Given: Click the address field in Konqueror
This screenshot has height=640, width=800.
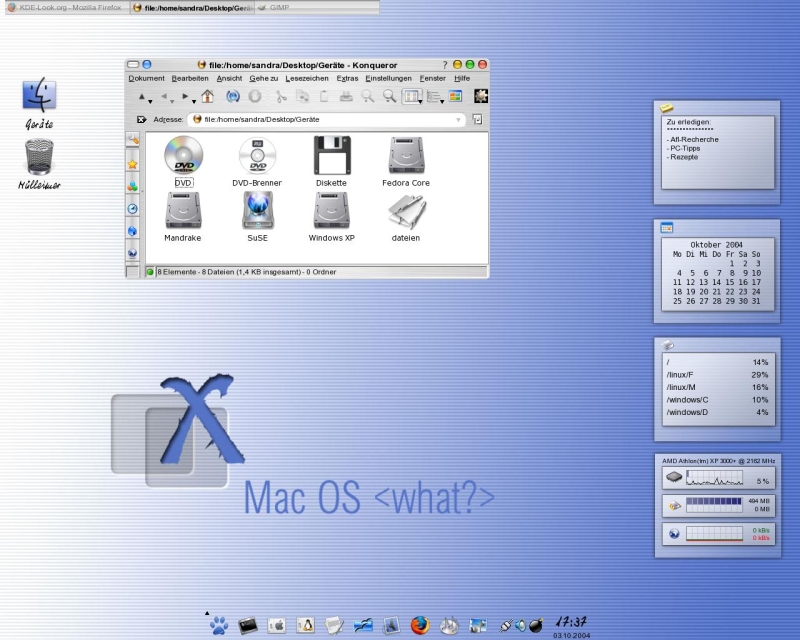Looking at the screenshot, I should (x=327, y=119).
